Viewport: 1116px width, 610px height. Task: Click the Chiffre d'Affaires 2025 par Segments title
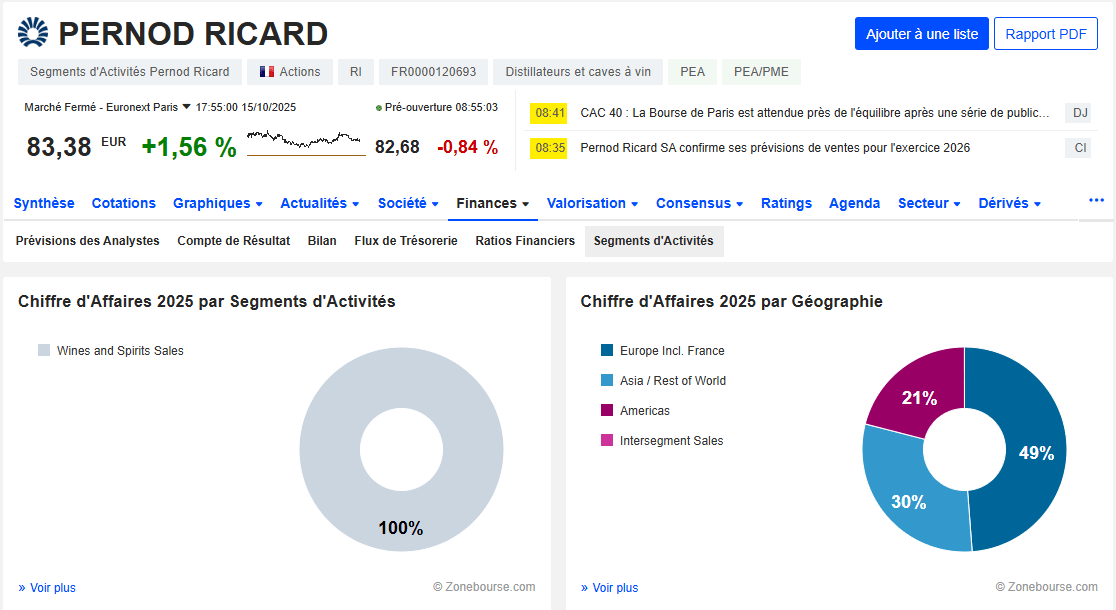point(206,301)
